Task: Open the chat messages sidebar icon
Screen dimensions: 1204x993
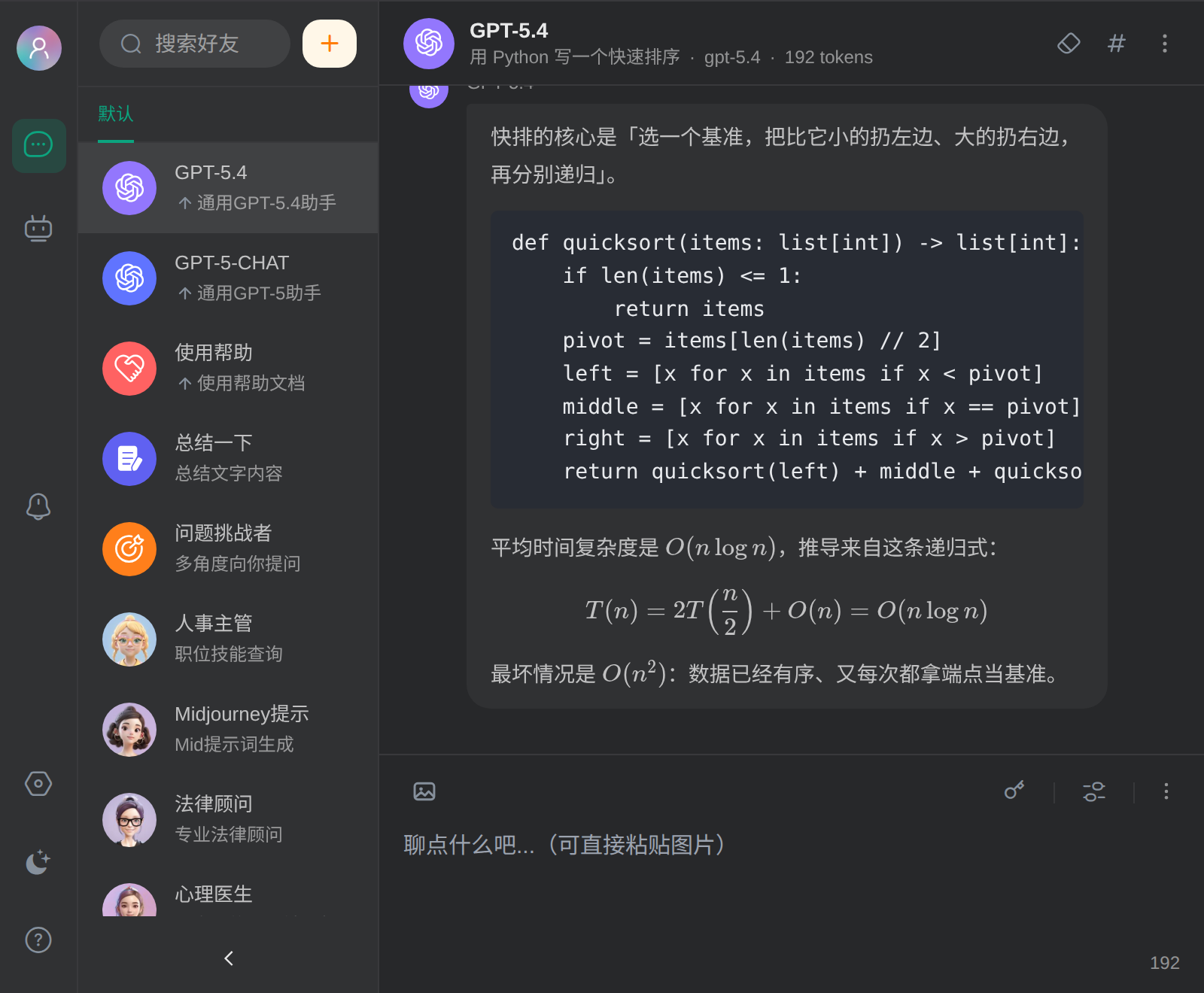Action: 38,145
